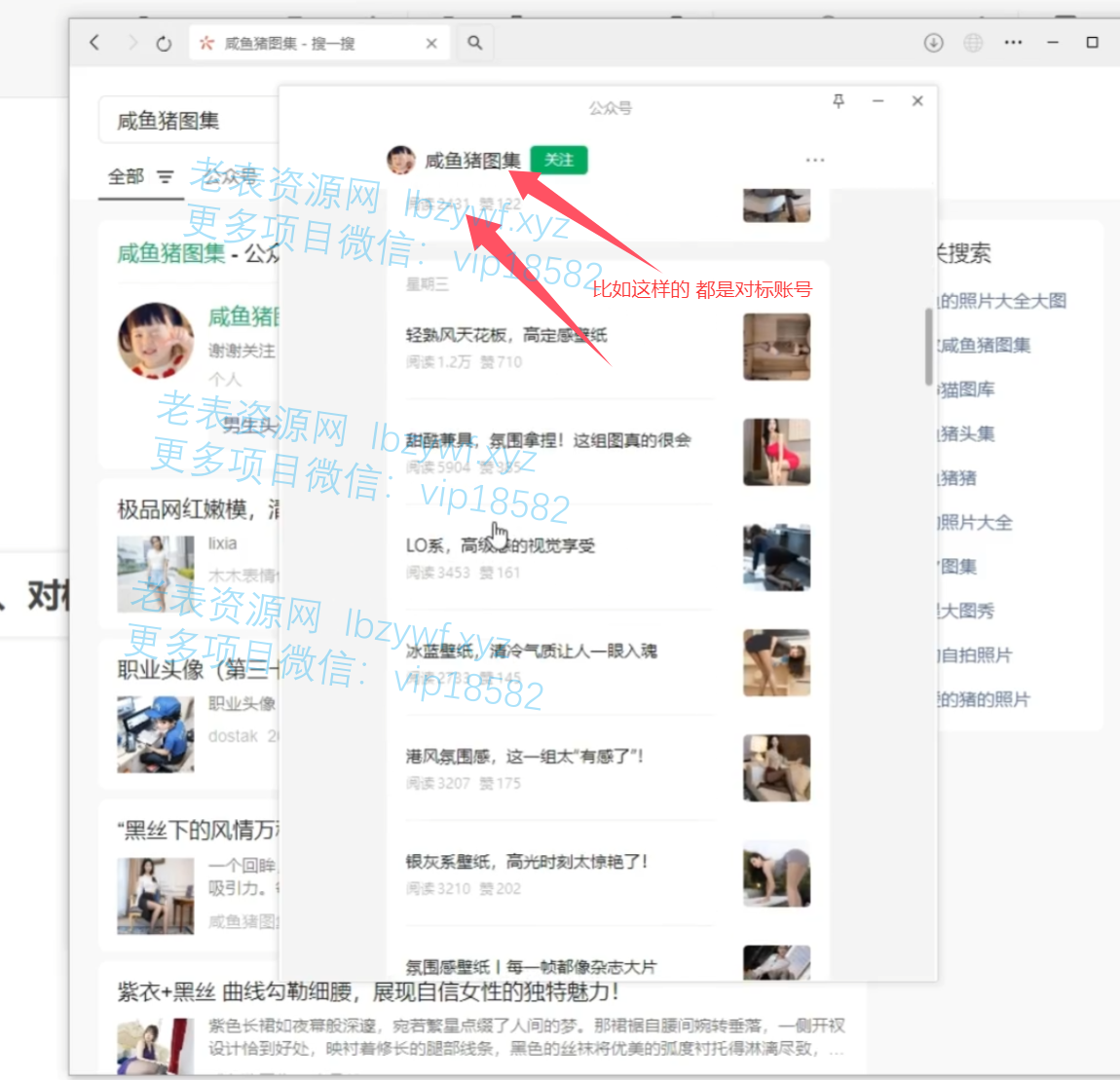Reload the page with refresh icon
1120x1080 pixels.
(164, 43)
